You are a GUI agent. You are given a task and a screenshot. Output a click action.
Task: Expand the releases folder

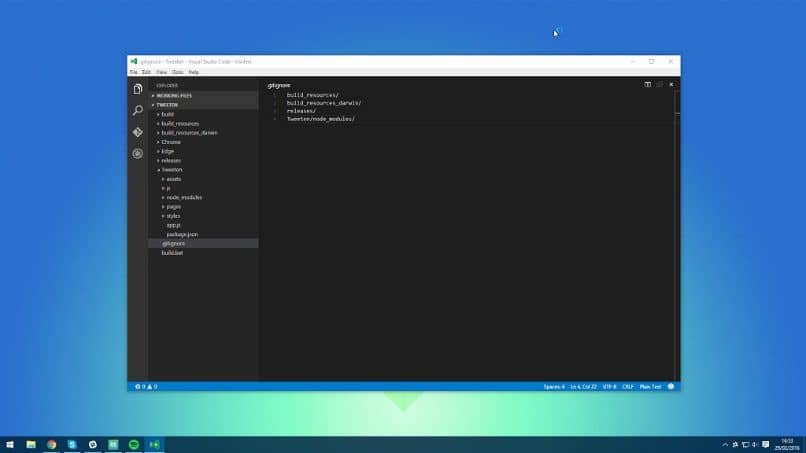(x=204, y=160)
